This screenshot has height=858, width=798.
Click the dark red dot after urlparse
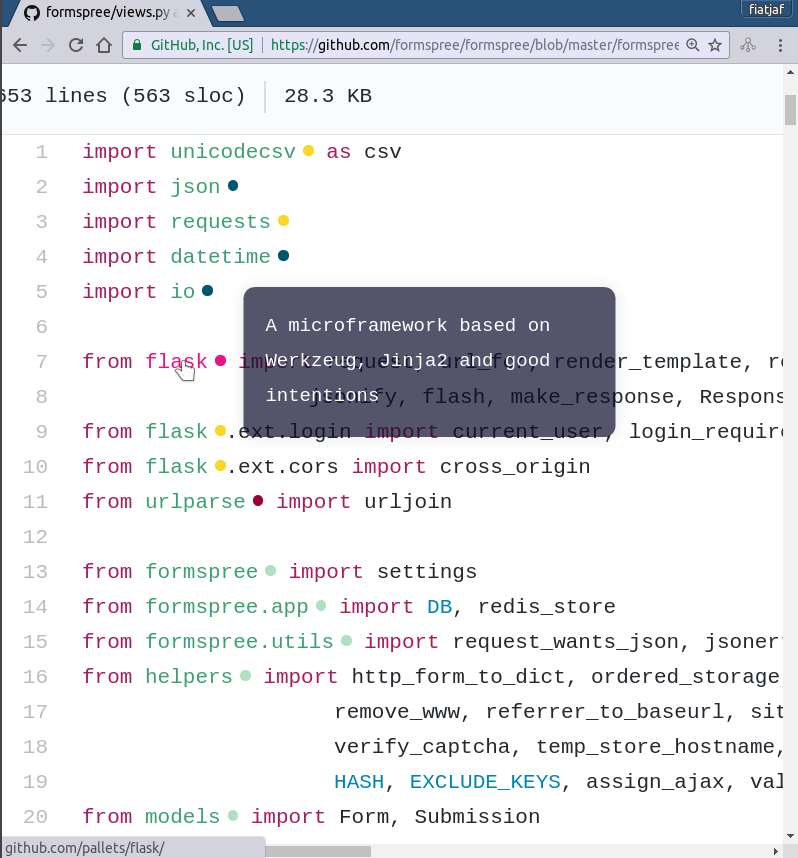tap(258, 500)
